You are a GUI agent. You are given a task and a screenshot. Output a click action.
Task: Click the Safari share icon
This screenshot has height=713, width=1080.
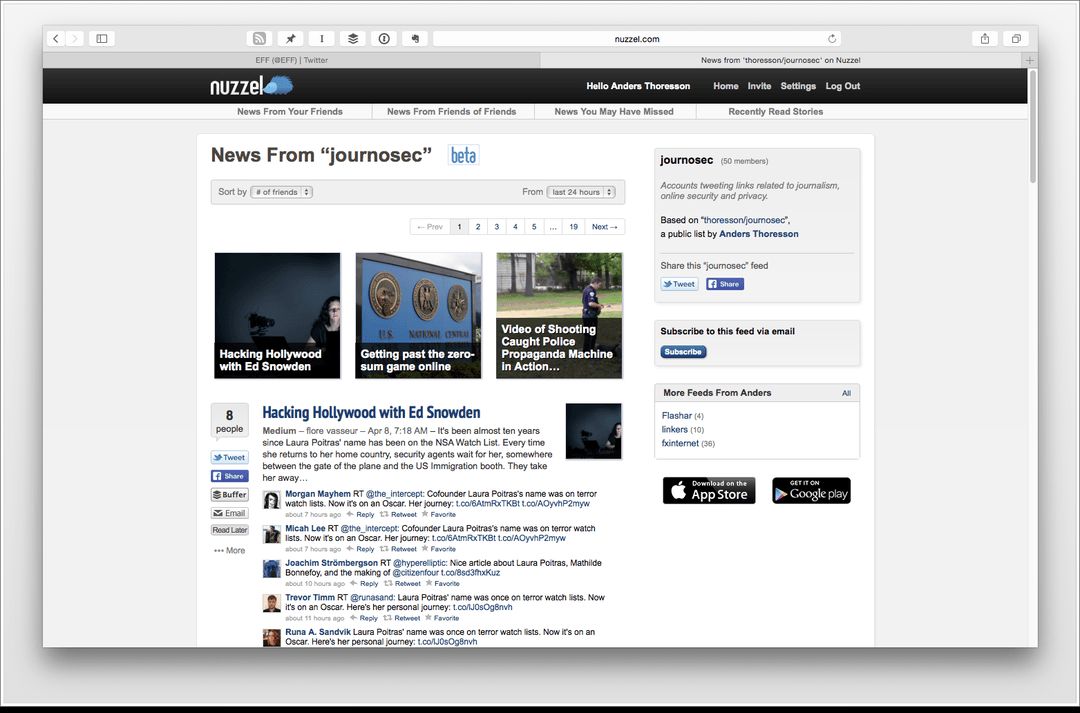(985, 39)
